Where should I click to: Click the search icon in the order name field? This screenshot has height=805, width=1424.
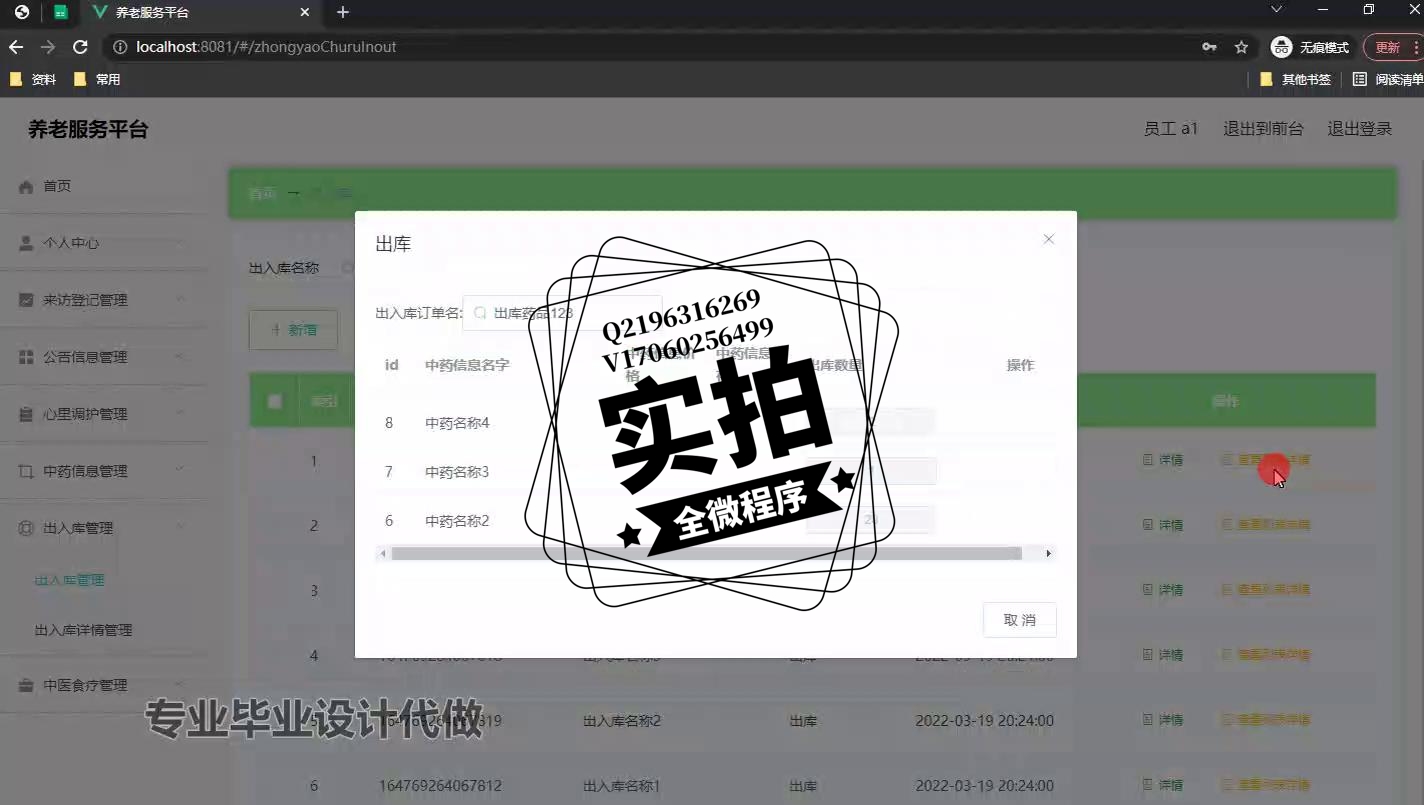coord(480,313)
